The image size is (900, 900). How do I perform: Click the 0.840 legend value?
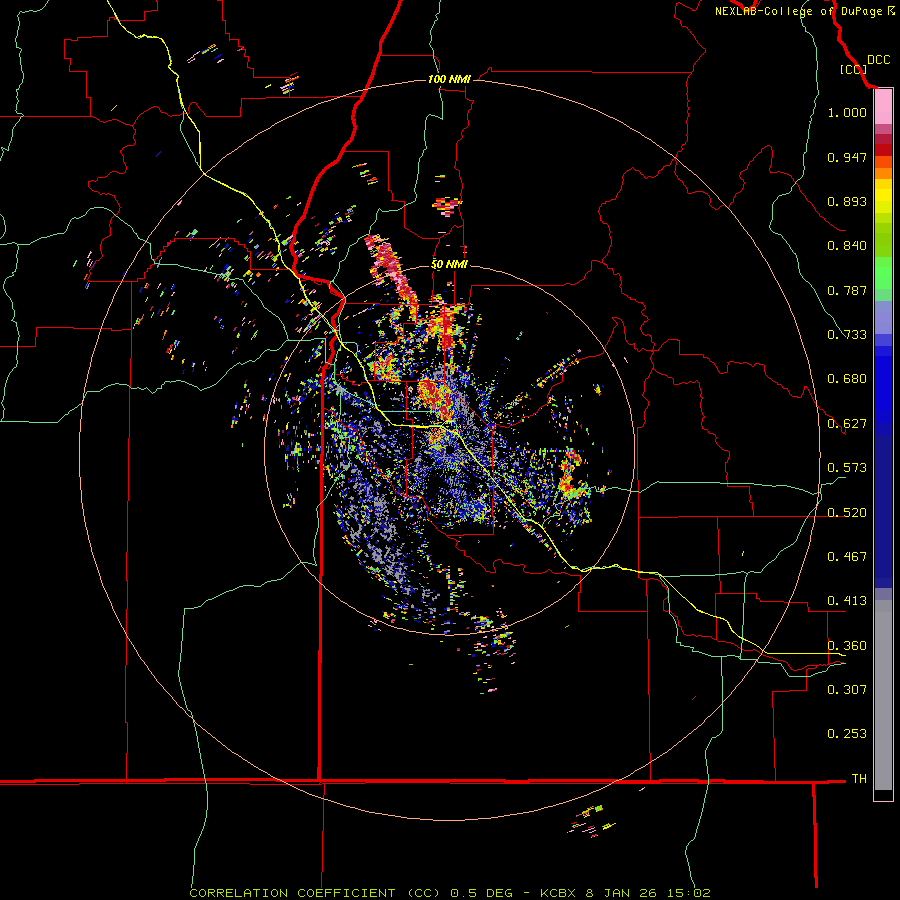(x=847, y=246)
